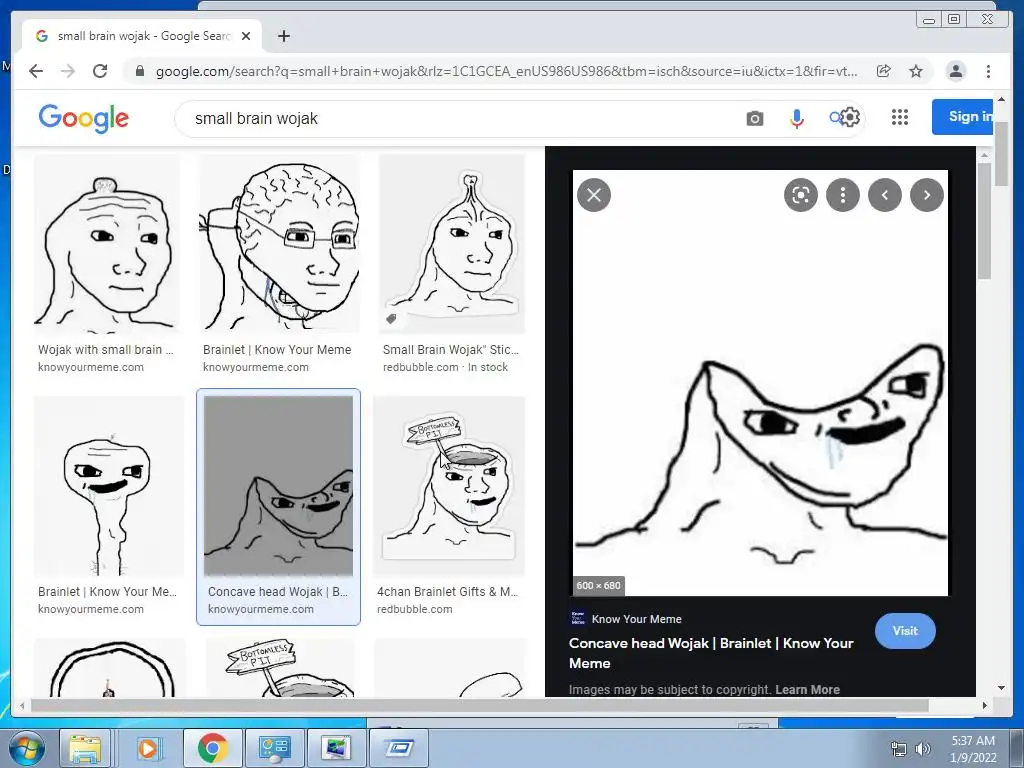Viewport: 1024px width, 768px height.
Task: Click horizontal scroll left arrow
Action: pyautogui.click(x=22, y=705)
